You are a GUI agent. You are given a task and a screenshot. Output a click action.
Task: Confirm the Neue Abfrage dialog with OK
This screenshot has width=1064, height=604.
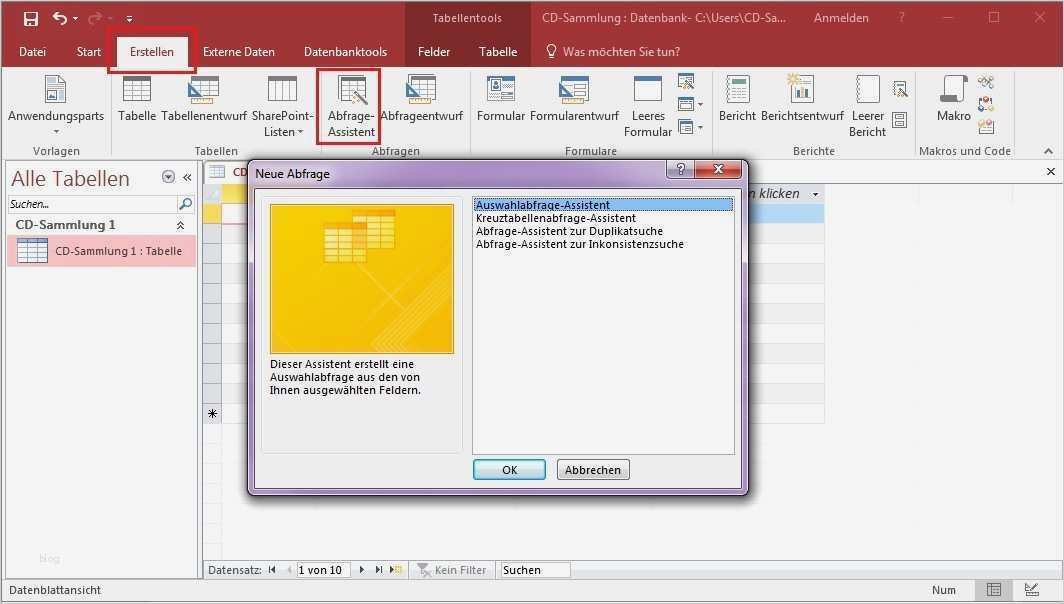pyautogui.click(x=509, y=469)
